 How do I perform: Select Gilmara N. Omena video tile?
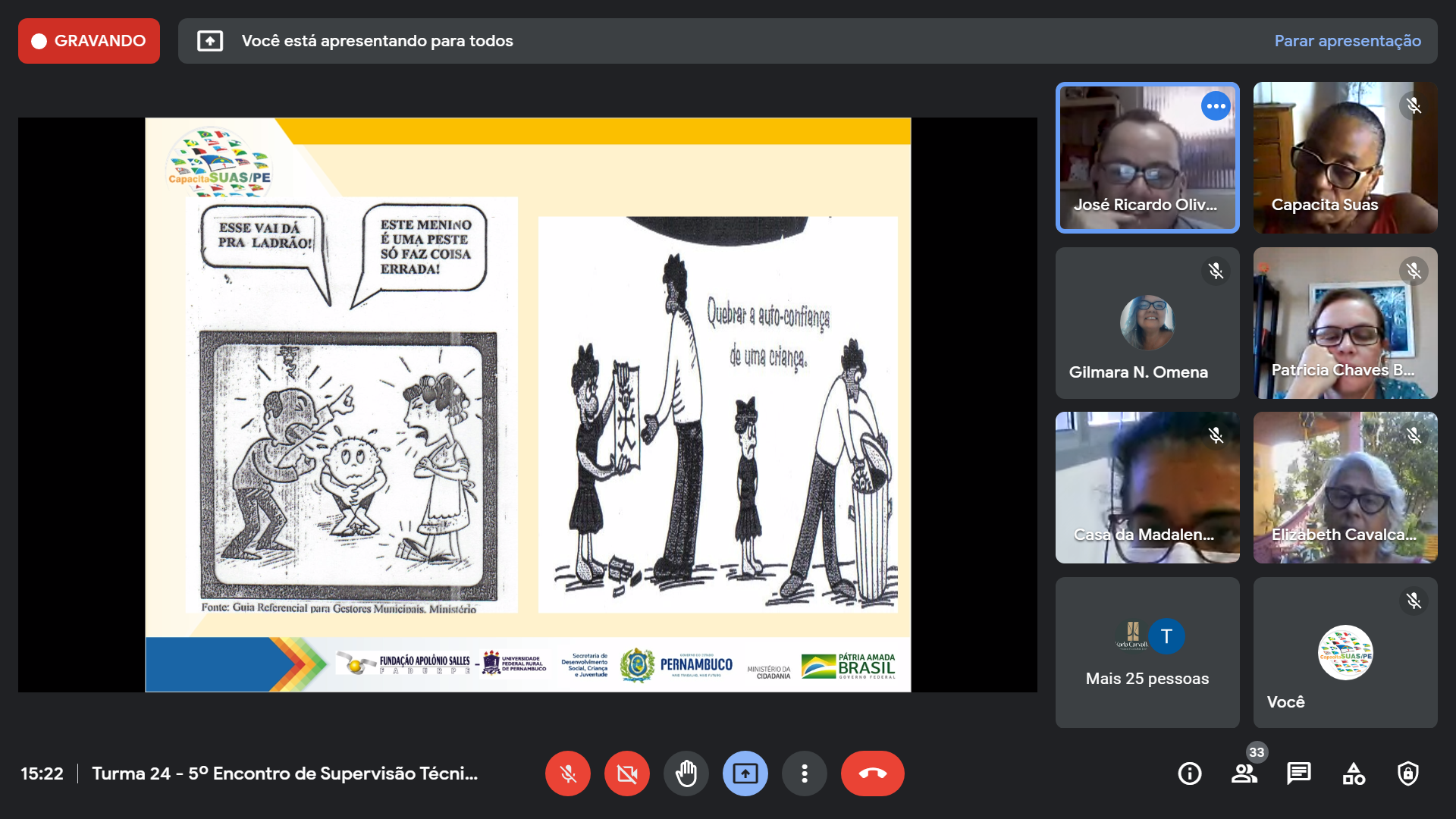coord(1147,323)
